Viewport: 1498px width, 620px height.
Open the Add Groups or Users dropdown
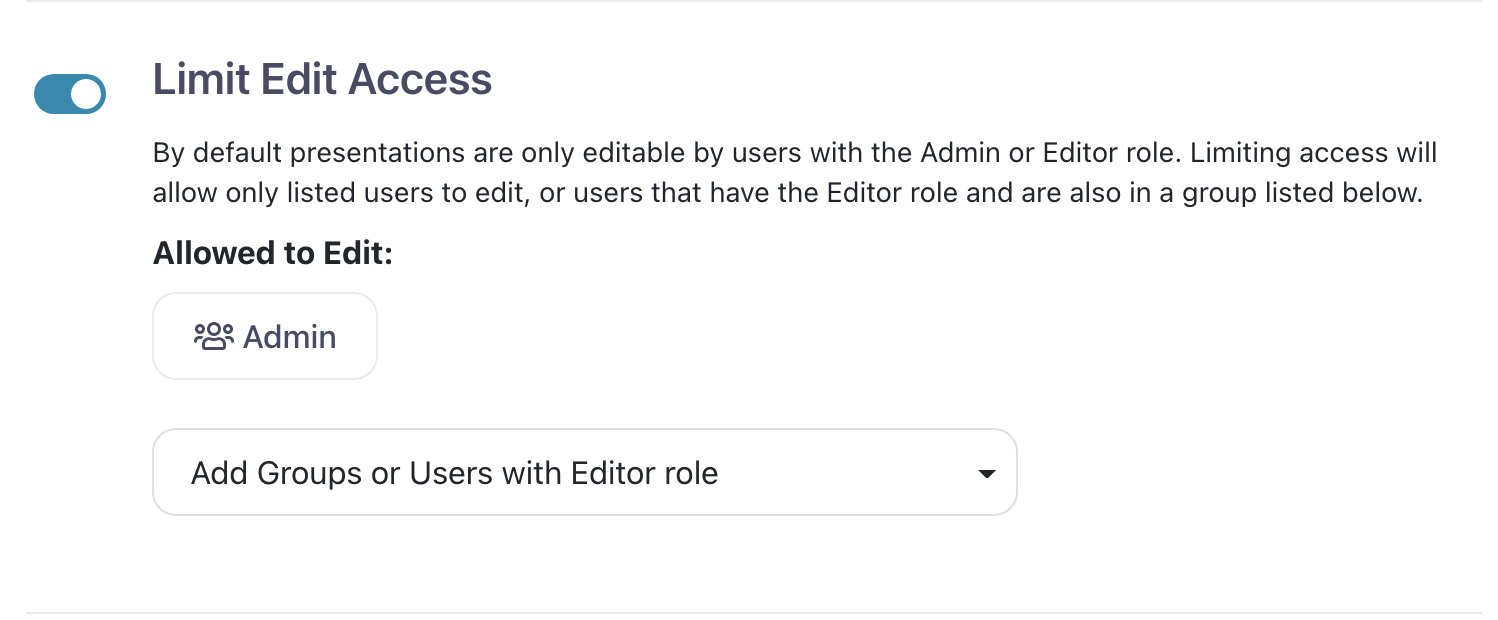click(584, 472)
